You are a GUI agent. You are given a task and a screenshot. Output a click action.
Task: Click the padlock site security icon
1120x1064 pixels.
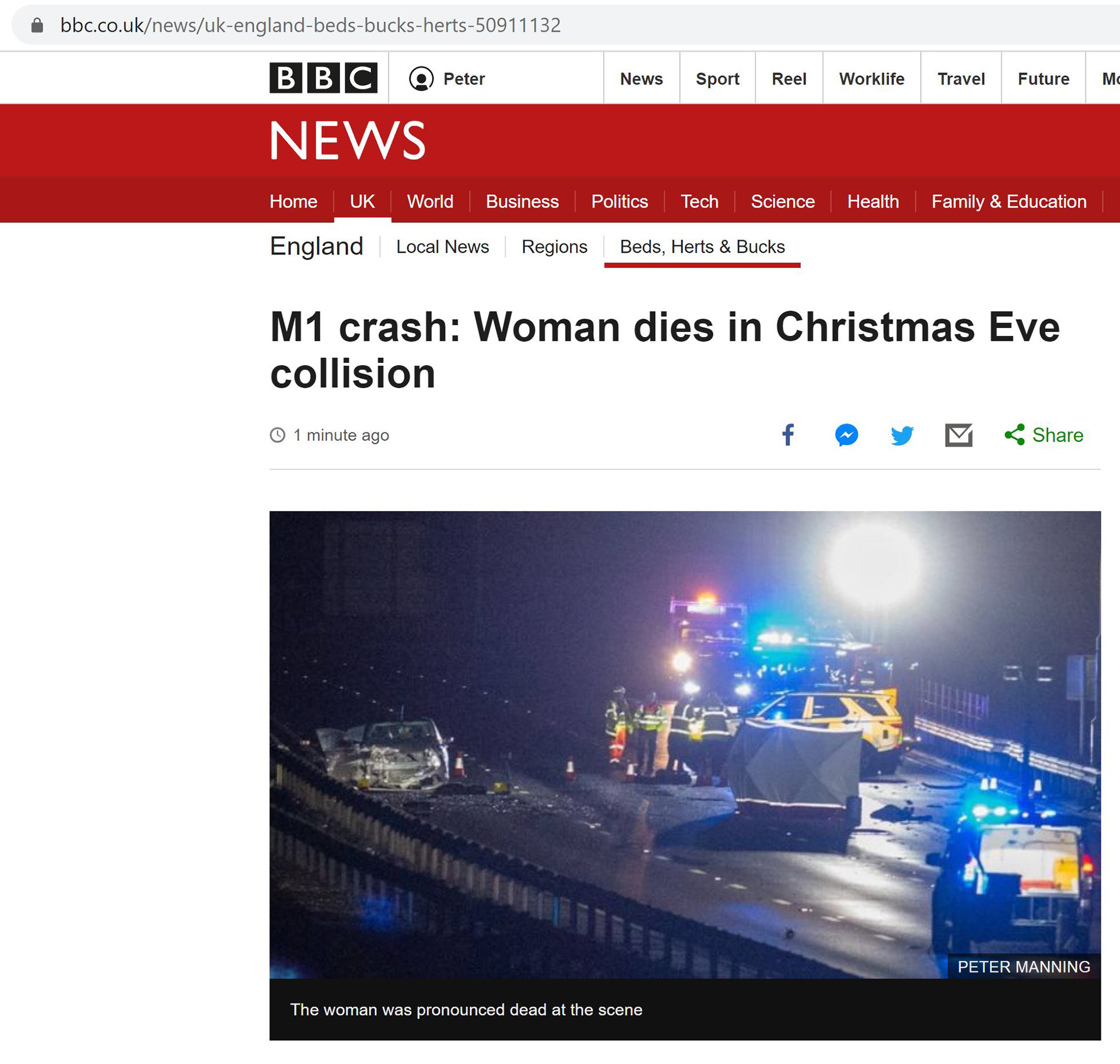coord(37,25)
